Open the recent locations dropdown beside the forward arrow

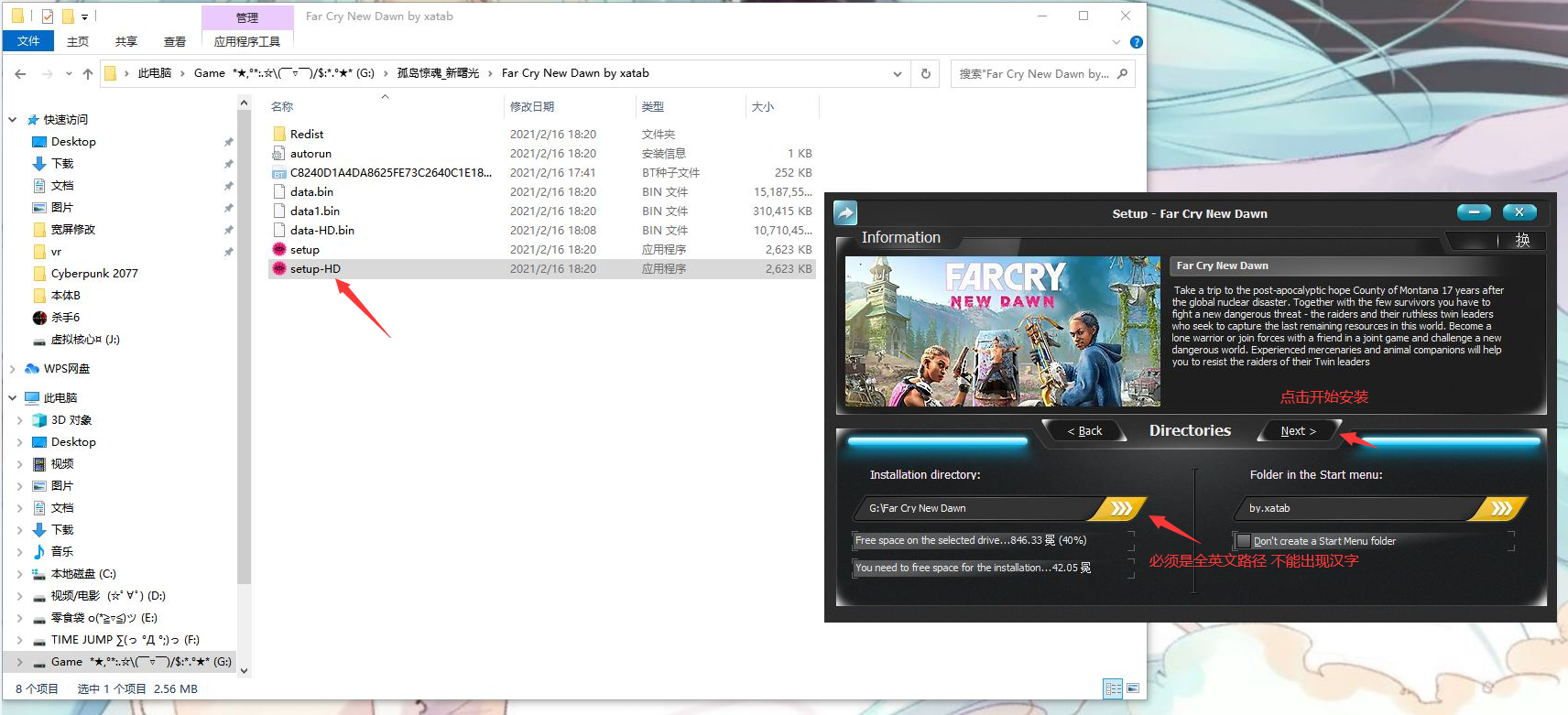pyautogui.click(x=69, y=73)
